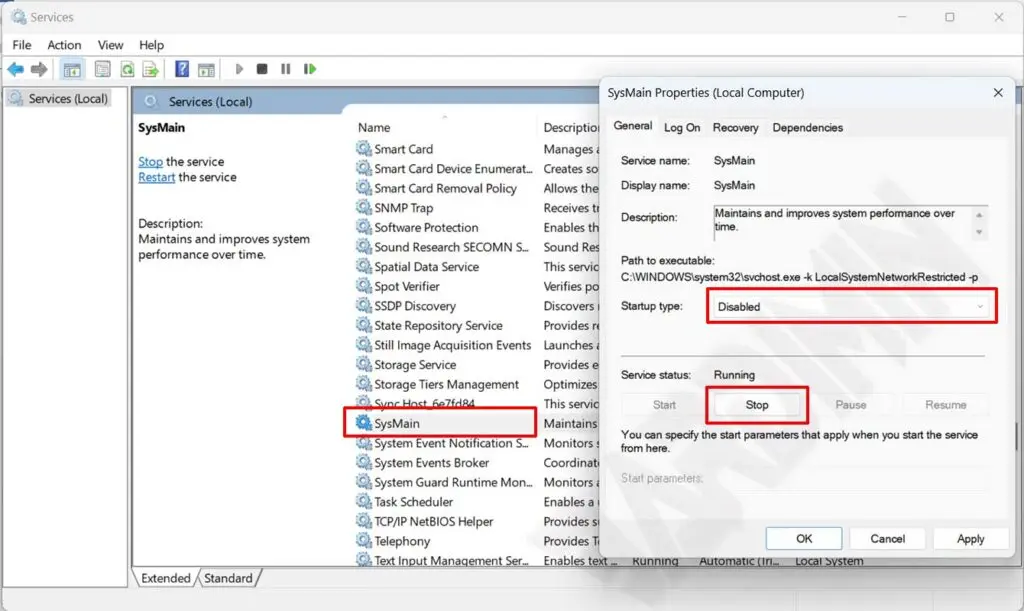Click the Restart the service link
The image size is (1024, 611).
coord(157,177)
